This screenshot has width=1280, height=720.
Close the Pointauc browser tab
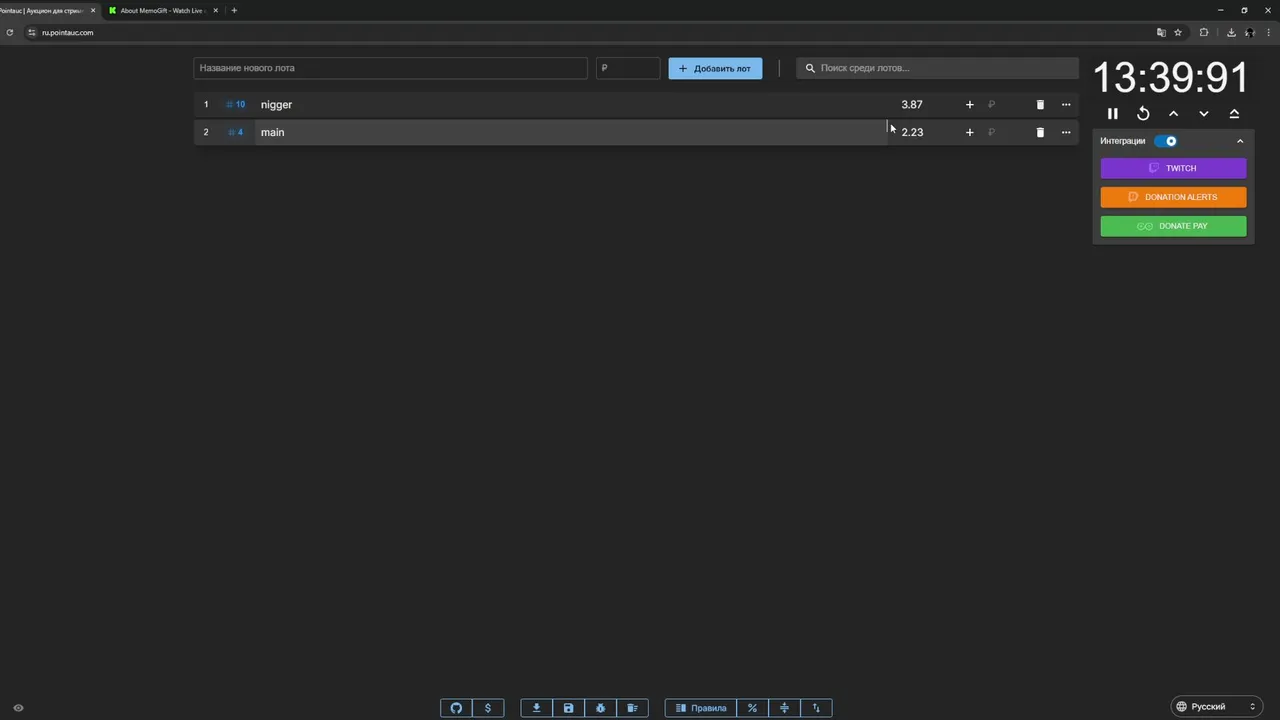(x=93, y=10)
